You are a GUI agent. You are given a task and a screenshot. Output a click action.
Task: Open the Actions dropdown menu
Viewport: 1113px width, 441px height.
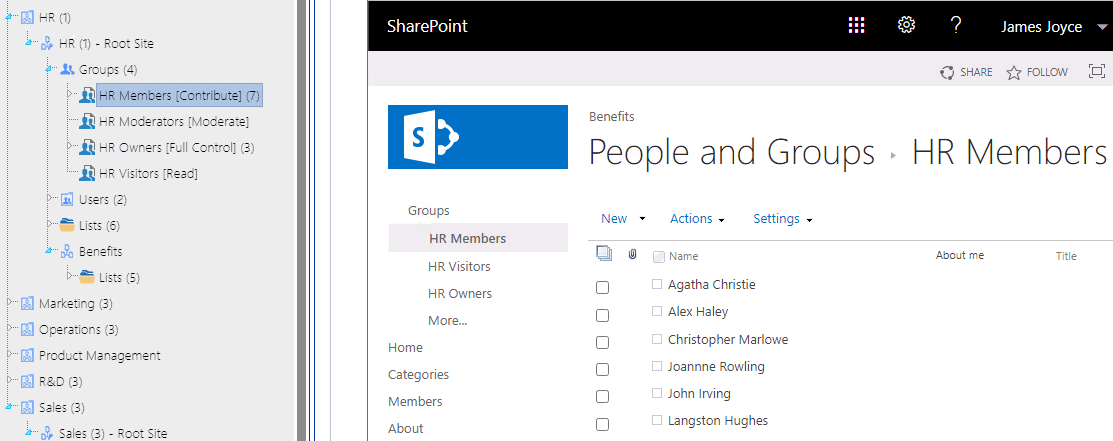[696, 219]
